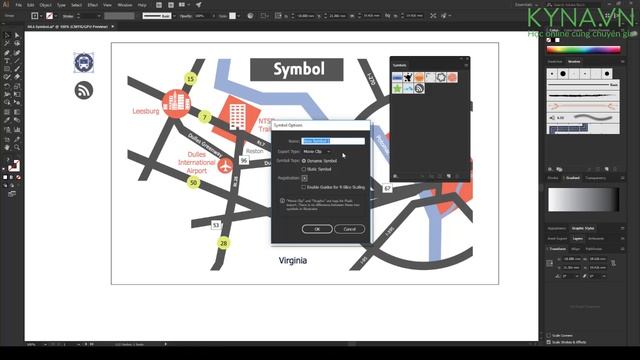This screenshot has width=640, height=360.
Task: Click the Registration point grid
Action: [304, 178]
